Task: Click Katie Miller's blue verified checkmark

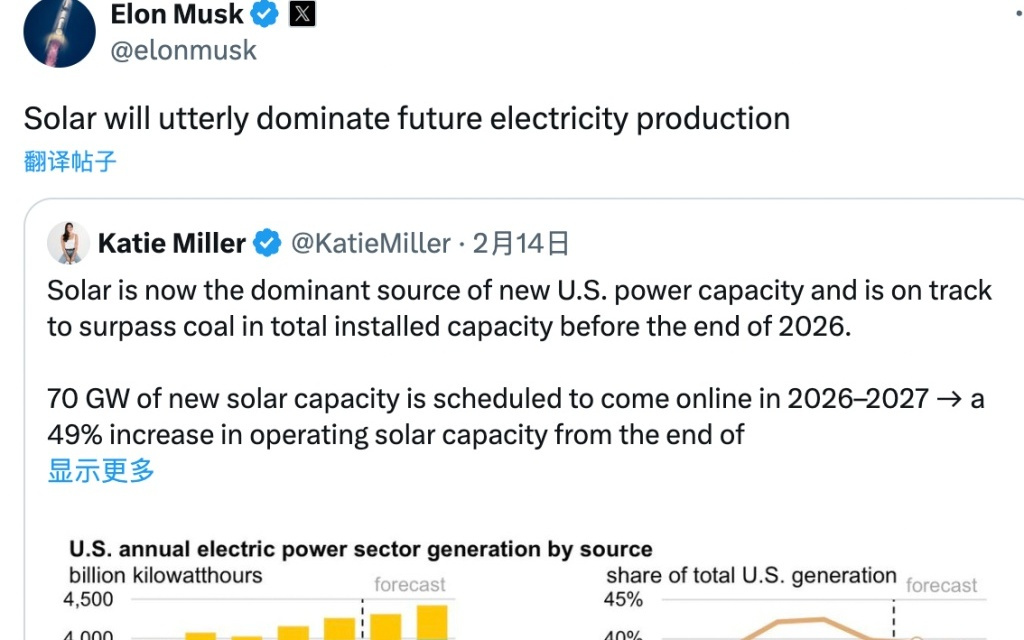Action: point(266,243)
